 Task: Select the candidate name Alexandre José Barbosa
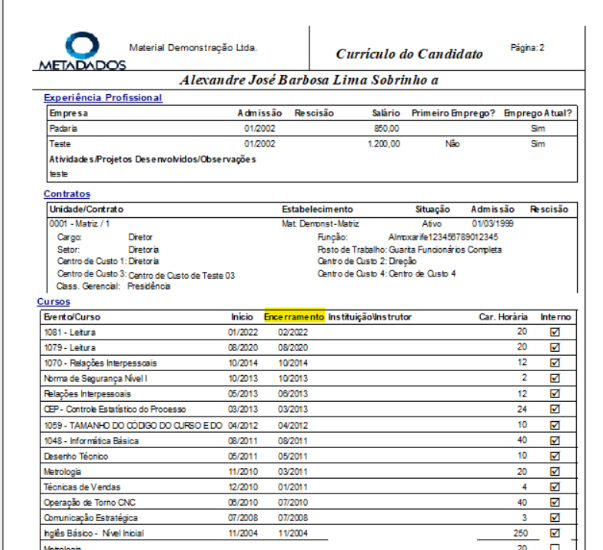coord(310,79)
